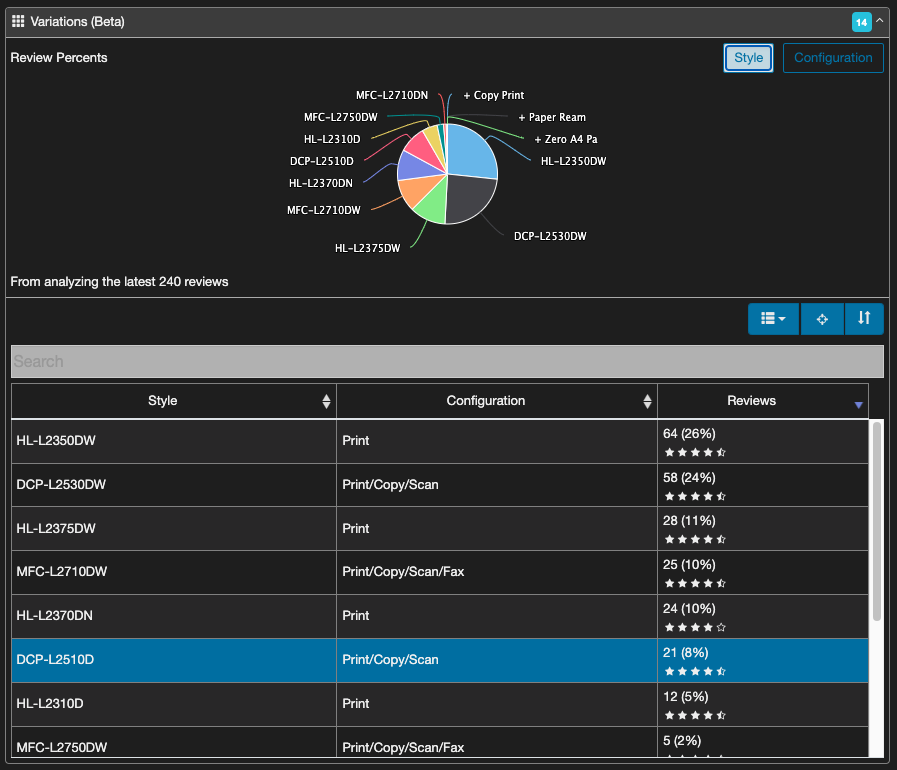
Task: Focus the Search input field
Action: tap(447, 362)
